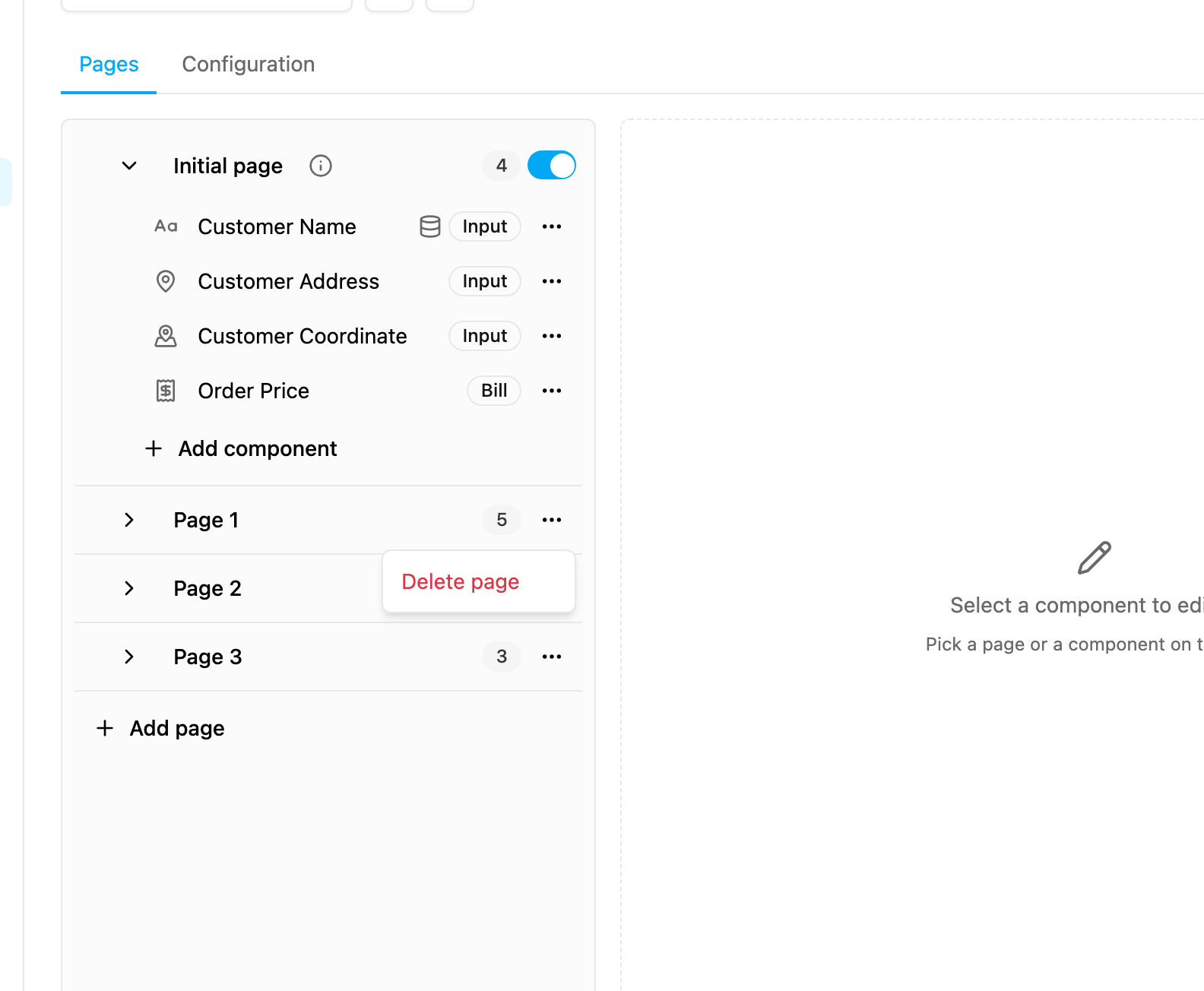Image resolution: width=1204 pixels, height=991 pixels.
Task: Click the pencil edit icon in the empty panel
Action: [1095, 558]
